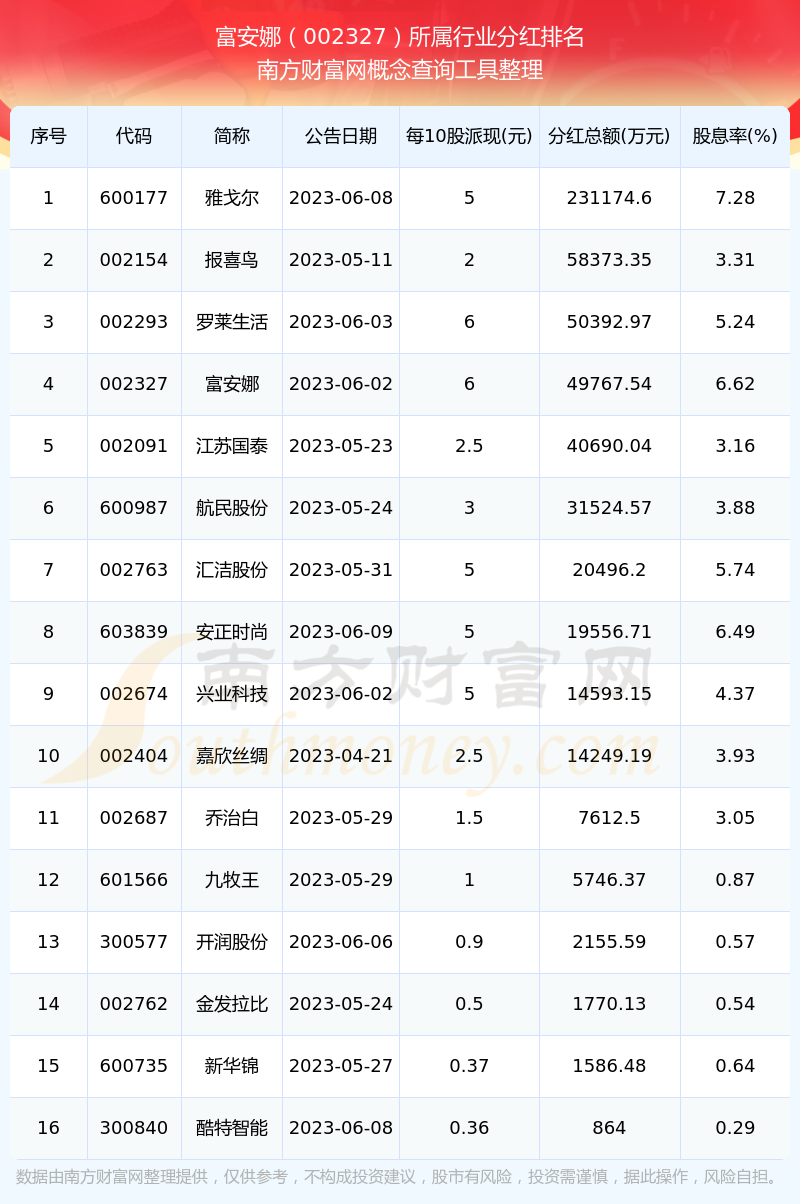Select dividend yield 4.37 for 兴业科技
Viewport: 800px width, 1204px height.
click(735, 694)
